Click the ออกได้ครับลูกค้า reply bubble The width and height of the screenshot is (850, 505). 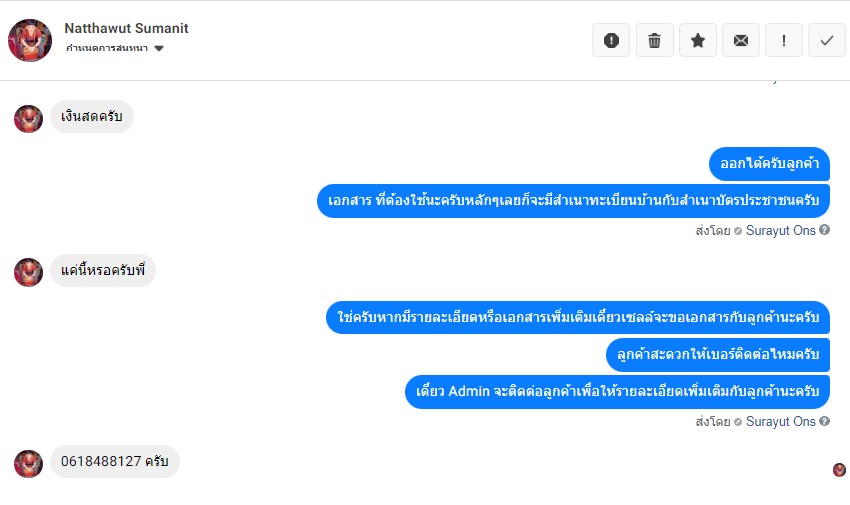click(770, 163)
